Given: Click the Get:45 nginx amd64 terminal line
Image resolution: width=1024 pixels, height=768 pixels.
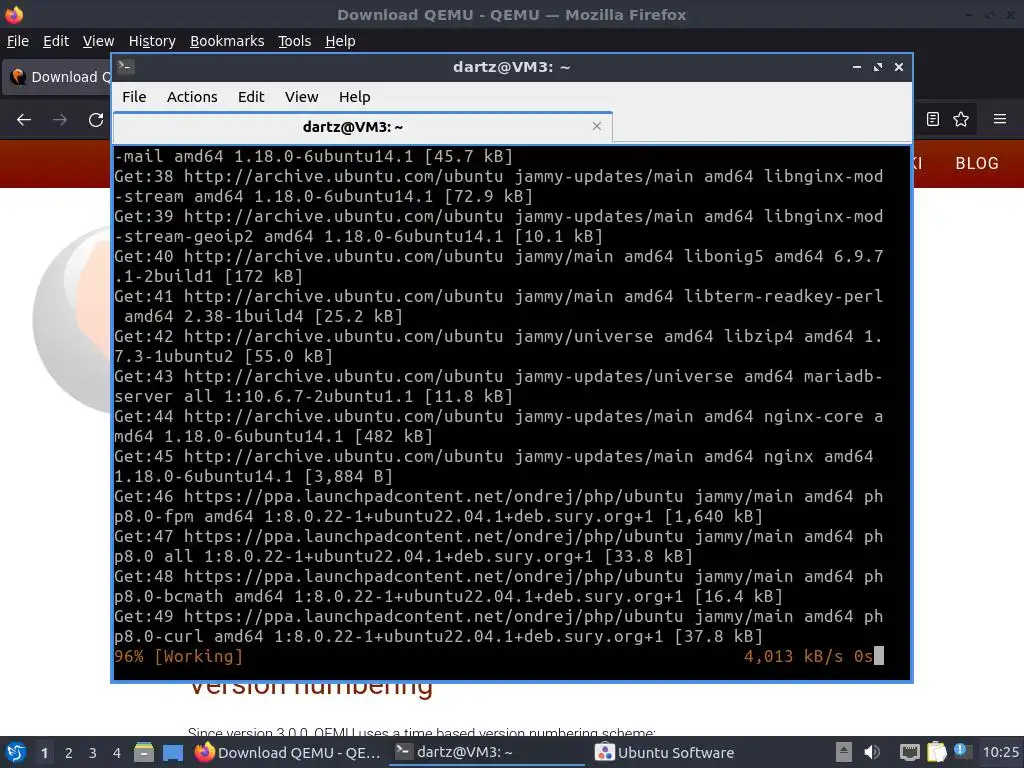Looking at the screenshot, I should click(494, 466).
